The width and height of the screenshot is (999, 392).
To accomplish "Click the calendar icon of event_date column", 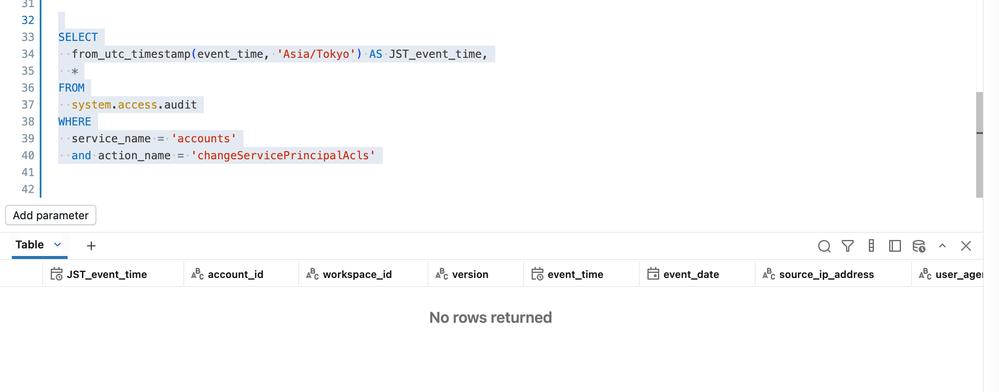I will (x=653, y=274).
